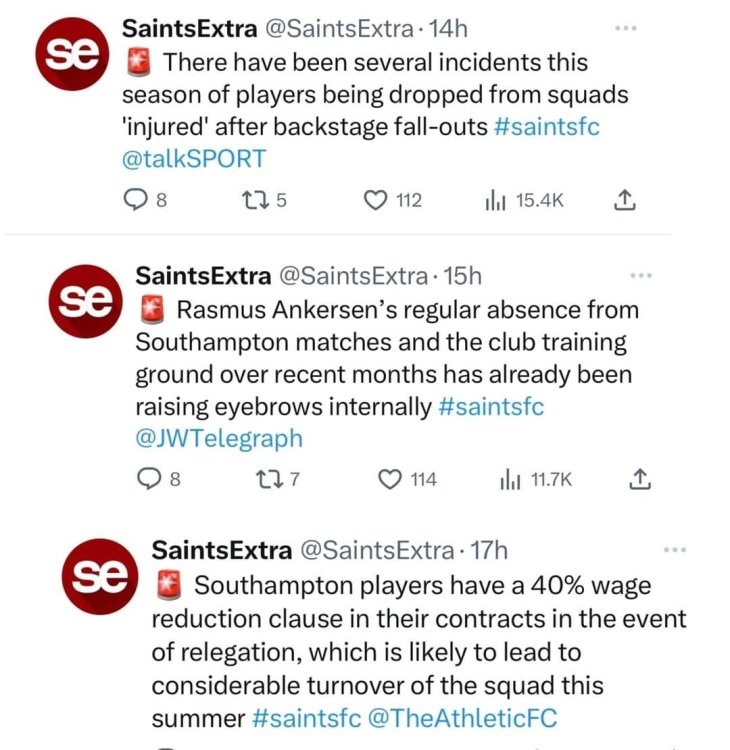Open the @JWTelegraph mention link
This screenshot has height=750, width=730.
(219, 438)
